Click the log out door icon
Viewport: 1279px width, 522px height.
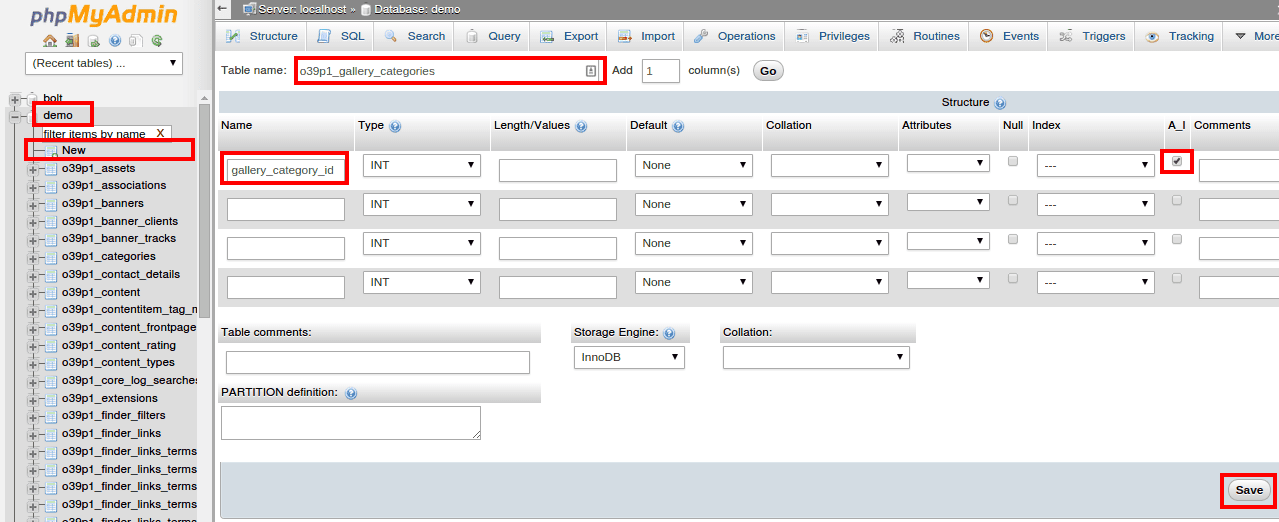72,41
